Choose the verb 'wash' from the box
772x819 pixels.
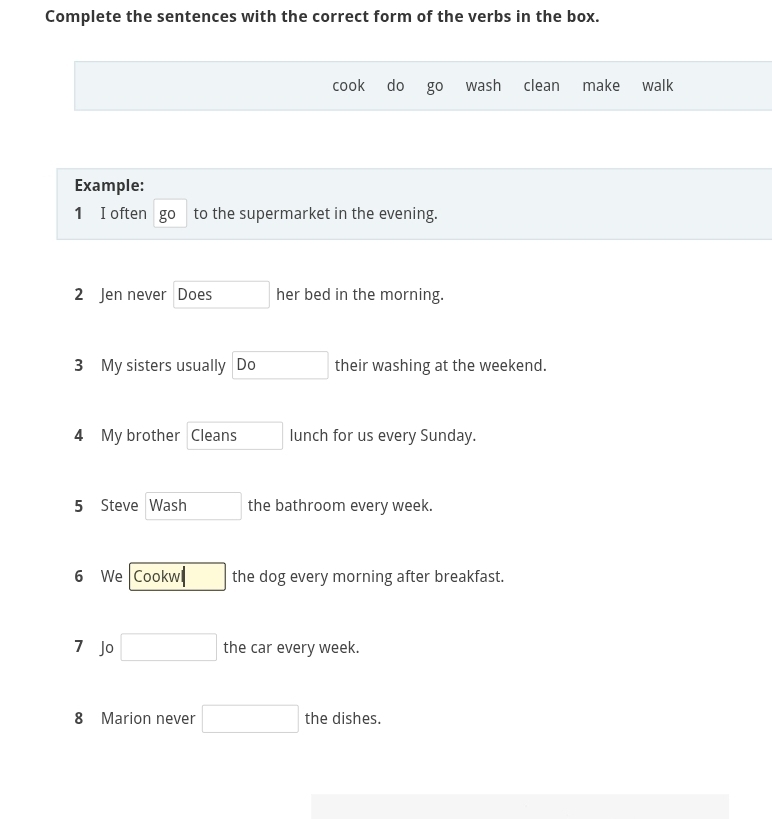483,86
